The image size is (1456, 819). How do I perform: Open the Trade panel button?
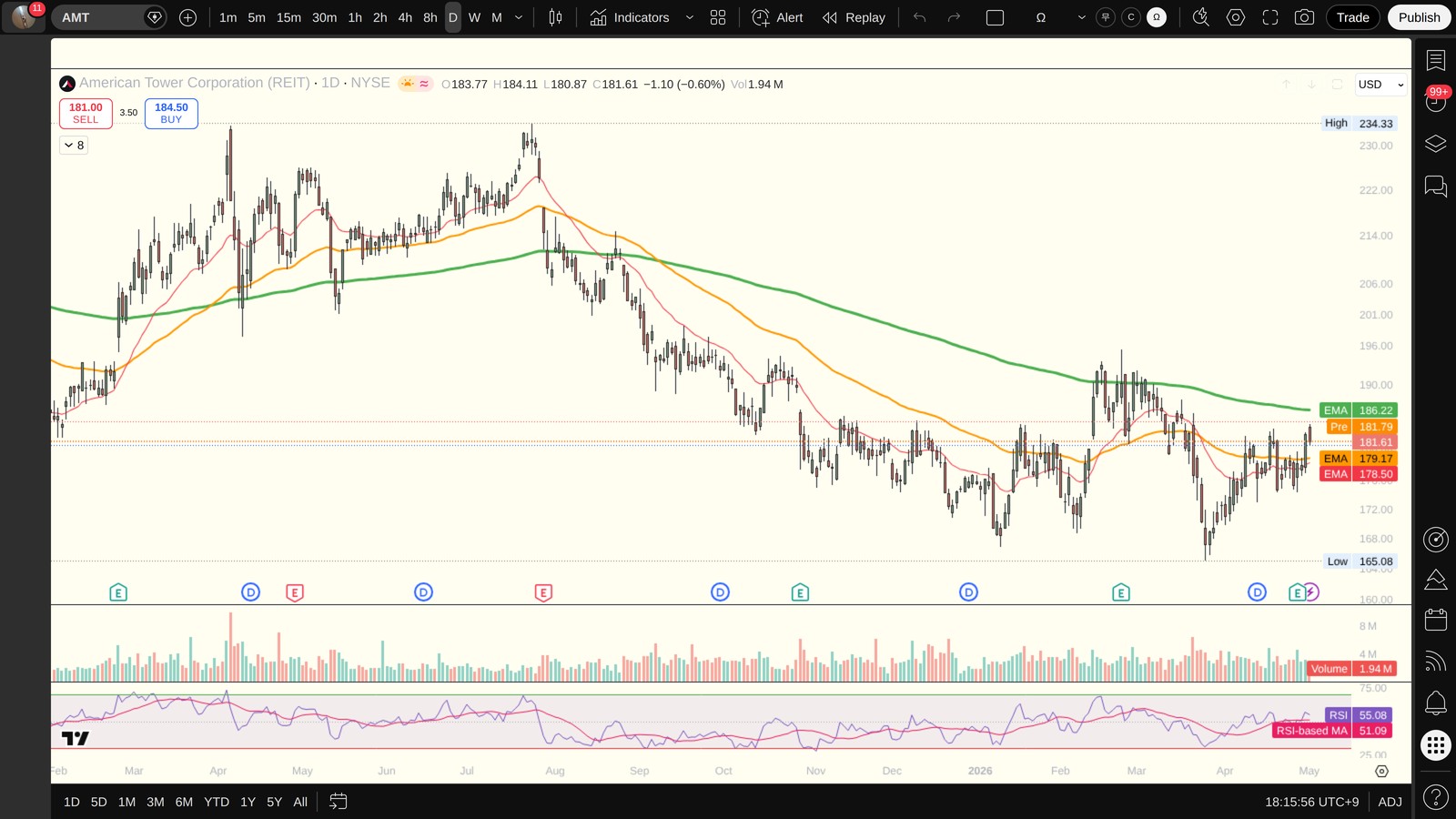point(1352,17)
